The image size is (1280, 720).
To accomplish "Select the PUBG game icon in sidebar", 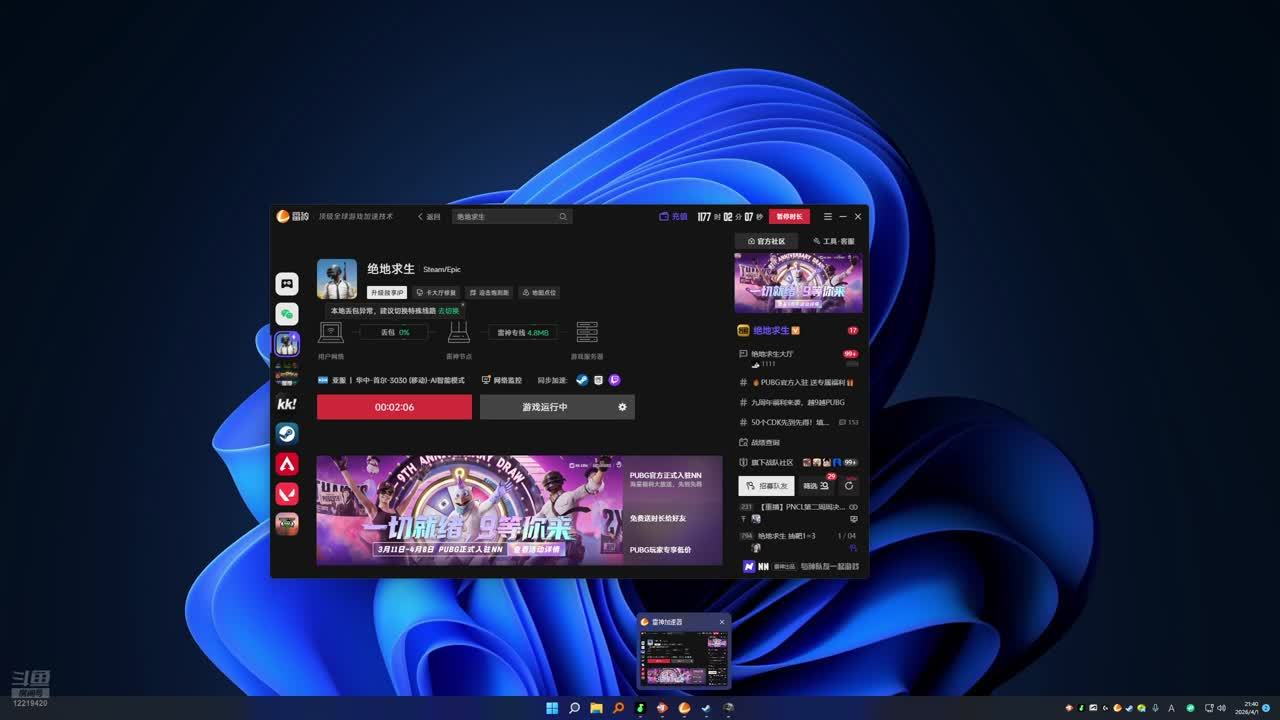I will click(x=287, y=344).
